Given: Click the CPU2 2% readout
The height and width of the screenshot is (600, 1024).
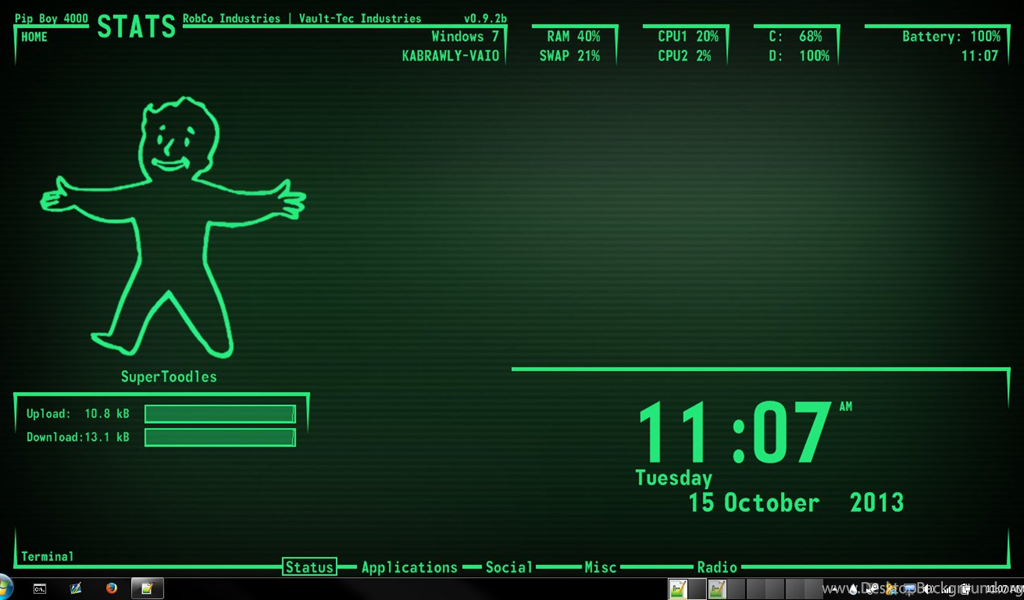Looking at the screenshot, I should (684, 56).
